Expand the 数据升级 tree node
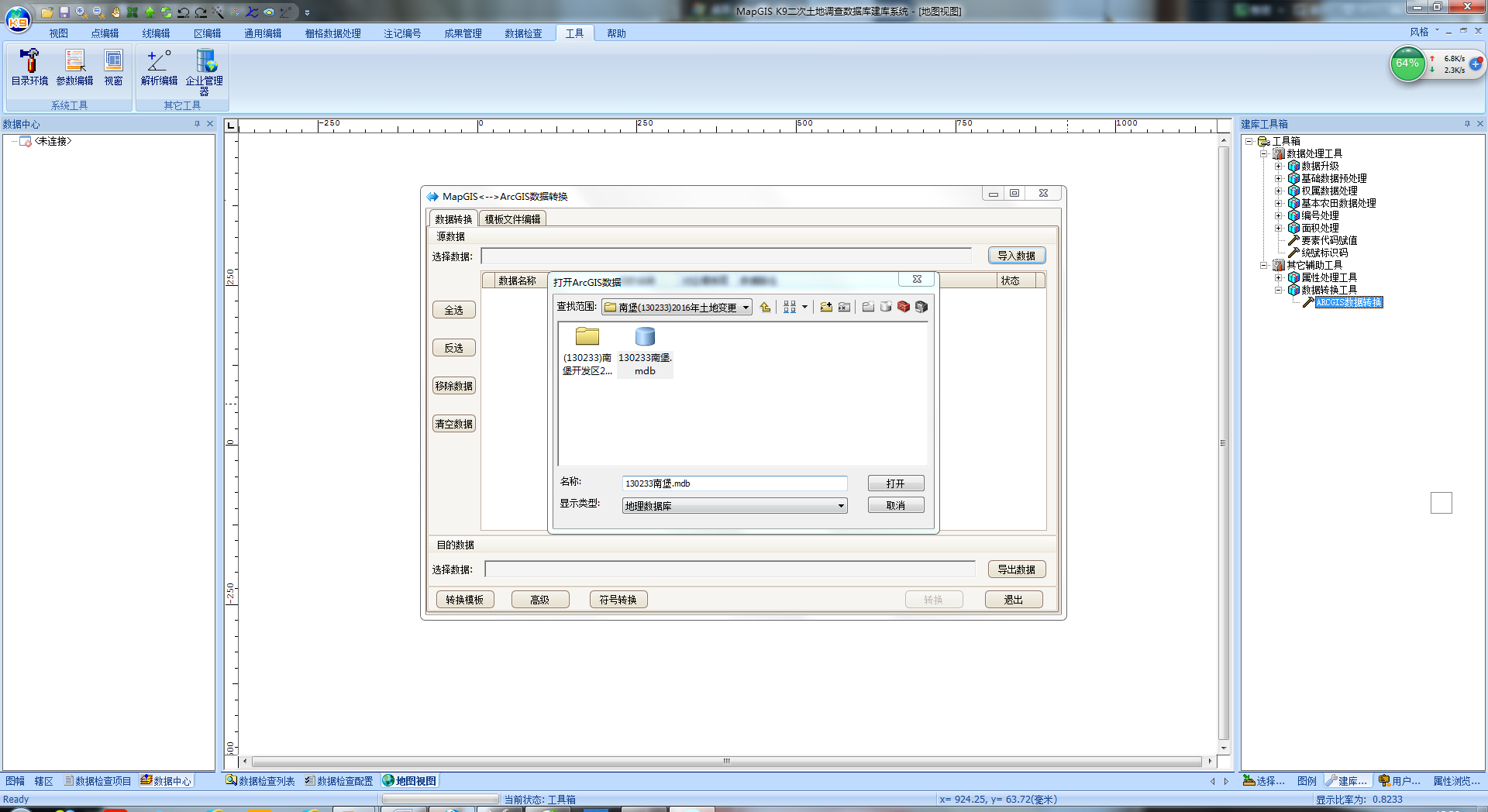Image resolution: width=1488 pixels, height=812 pixels. click(1279, 166)
